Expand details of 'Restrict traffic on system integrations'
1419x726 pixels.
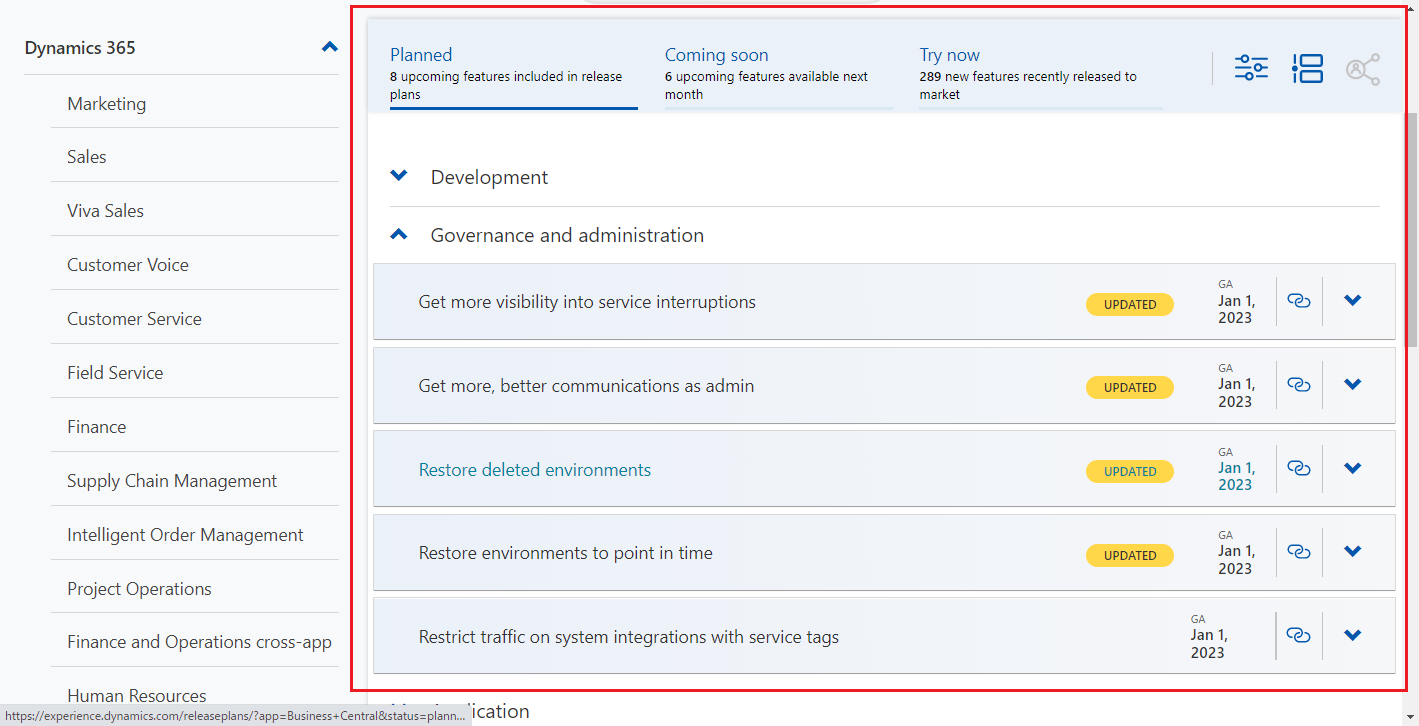(1352, 634)
